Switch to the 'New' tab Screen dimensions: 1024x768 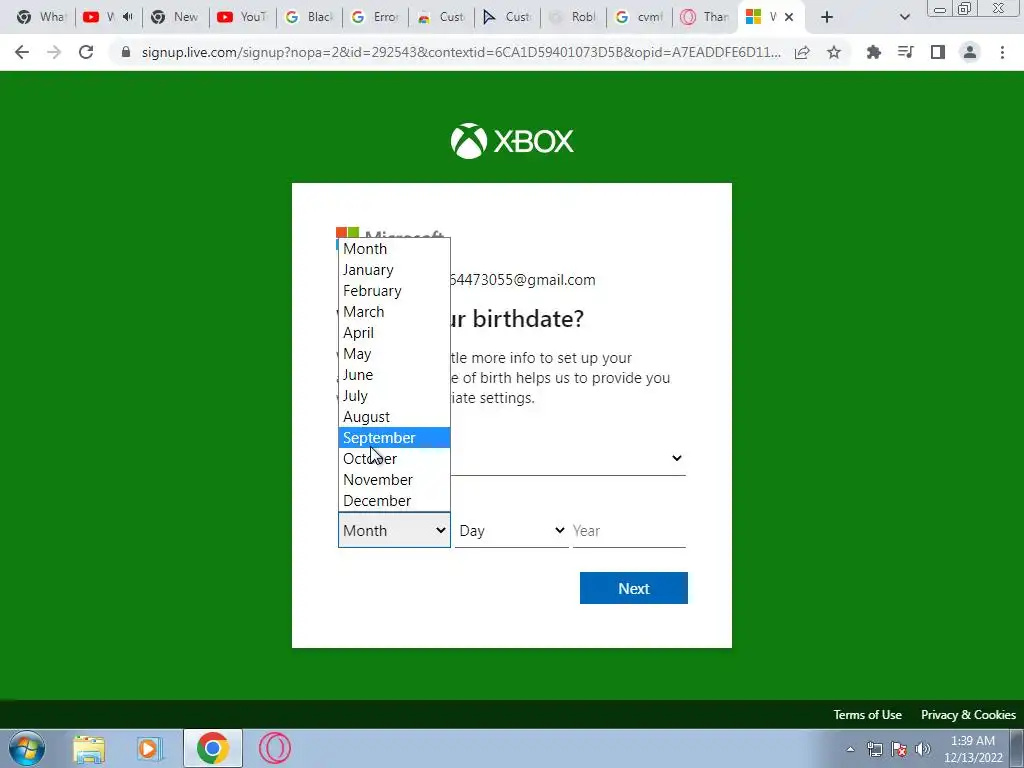point(175,17)
